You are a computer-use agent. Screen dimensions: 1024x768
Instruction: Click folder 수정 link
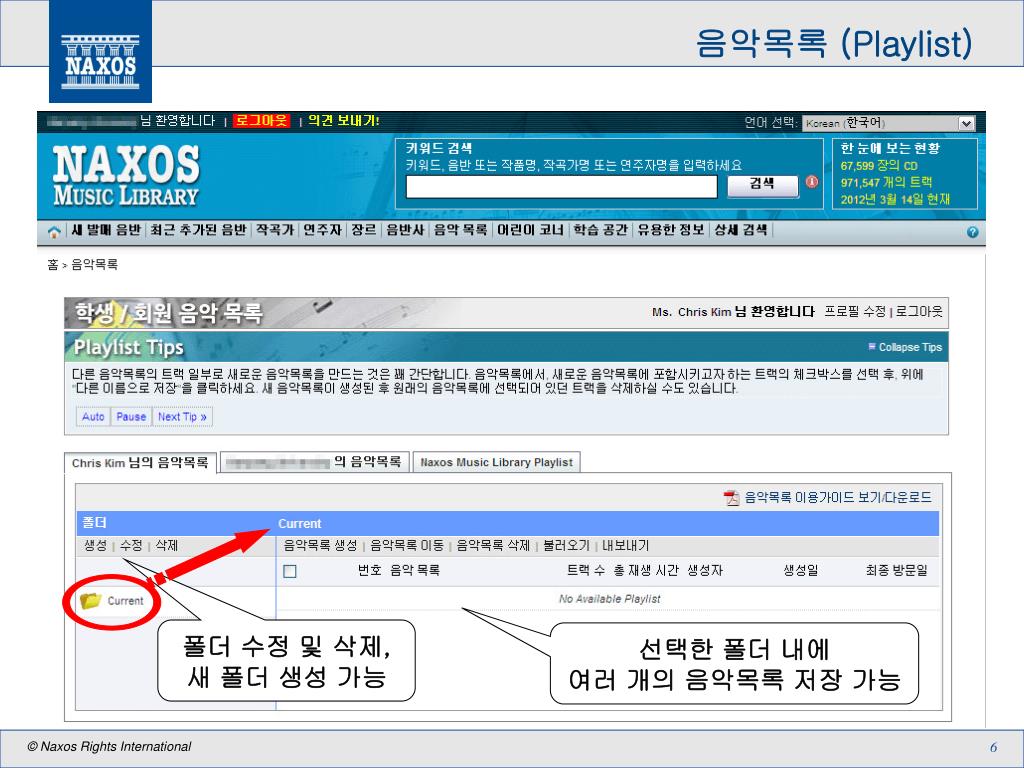(x=131, y=545)
